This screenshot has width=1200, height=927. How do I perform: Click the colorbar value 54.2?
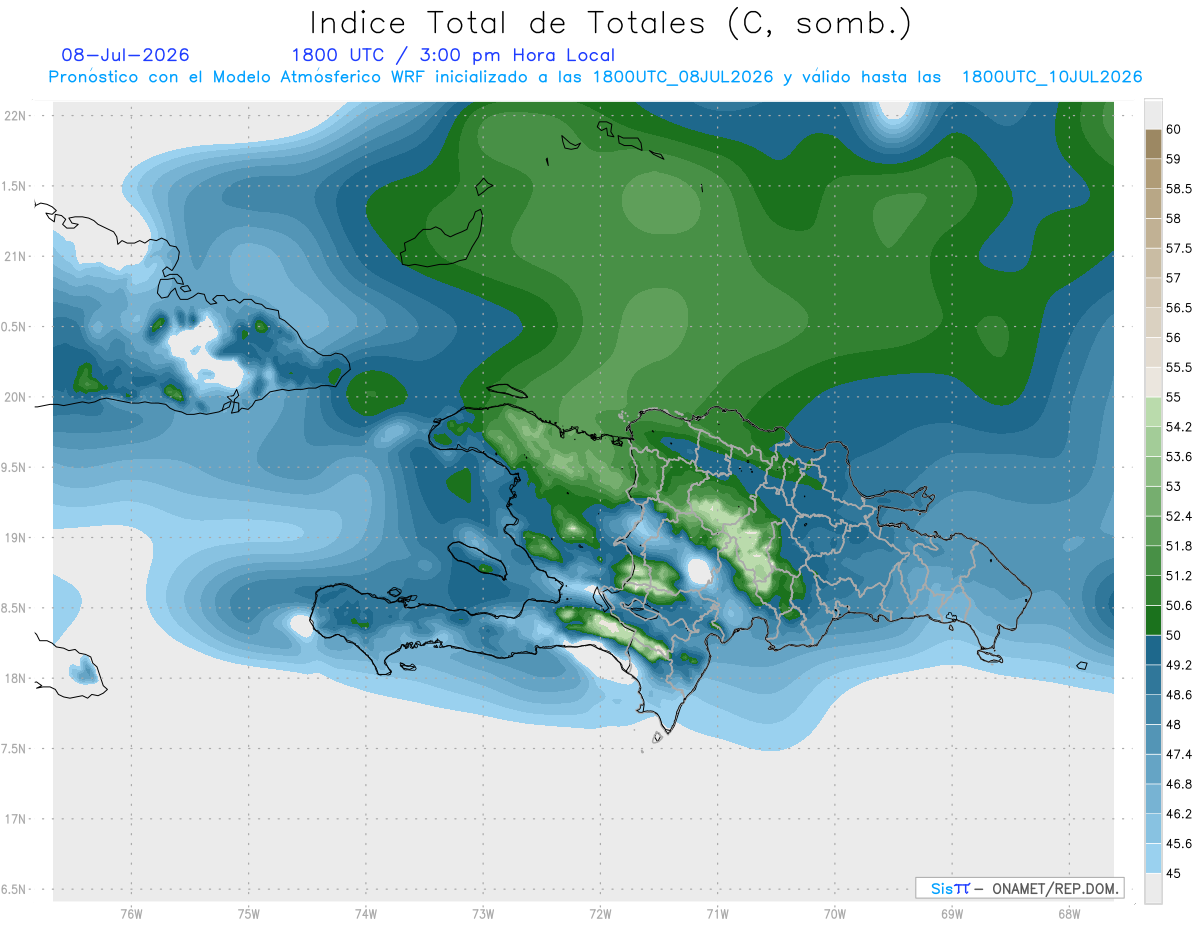pos(1178,427)
